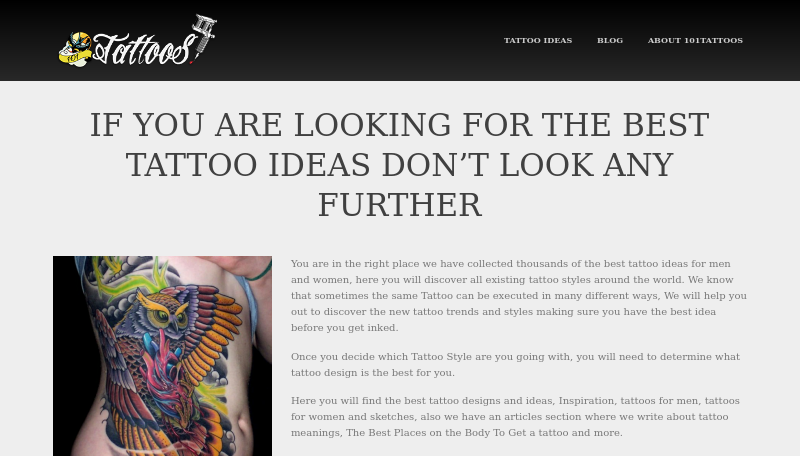800x456 pixels.
Task: Select the cursive Tattoos wordmark
Action: pyautogui.click(x=144, y=49)
